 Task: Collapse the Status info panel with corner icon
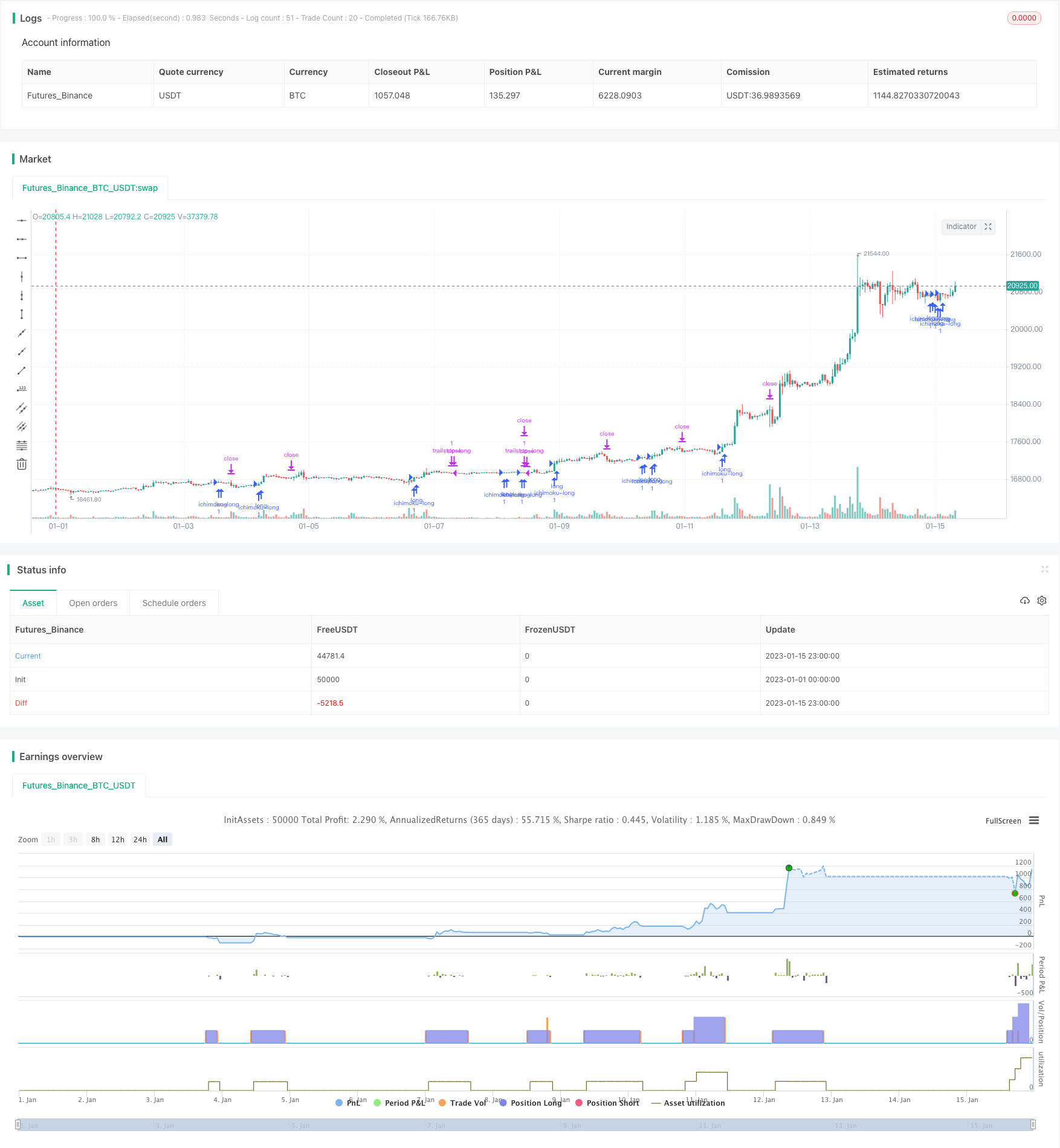[1044, 569]
